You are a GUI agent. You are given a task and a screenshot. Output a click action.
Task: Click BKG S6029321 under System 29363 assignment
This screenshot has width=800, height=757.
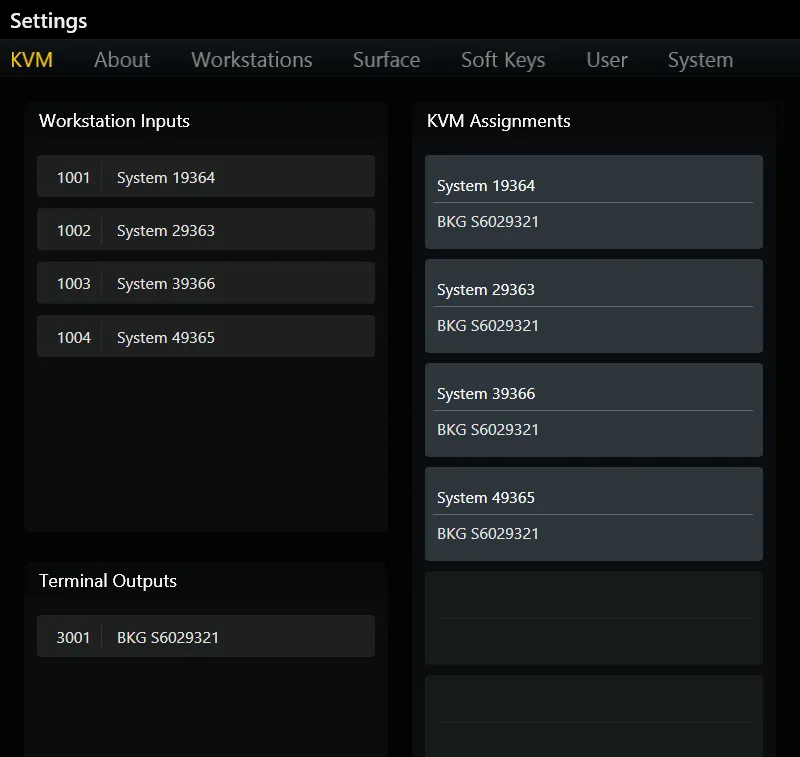[x=488, y=326]
